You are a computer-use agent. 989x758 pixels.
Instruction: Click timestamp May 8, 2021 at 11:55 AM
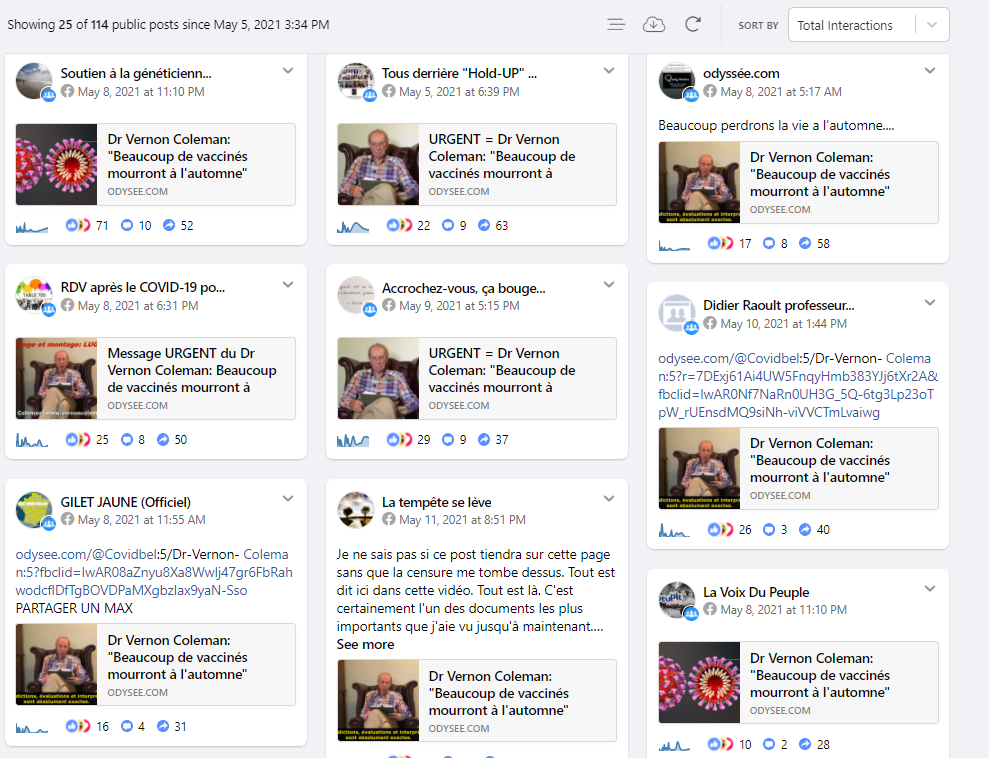point(142,520)
